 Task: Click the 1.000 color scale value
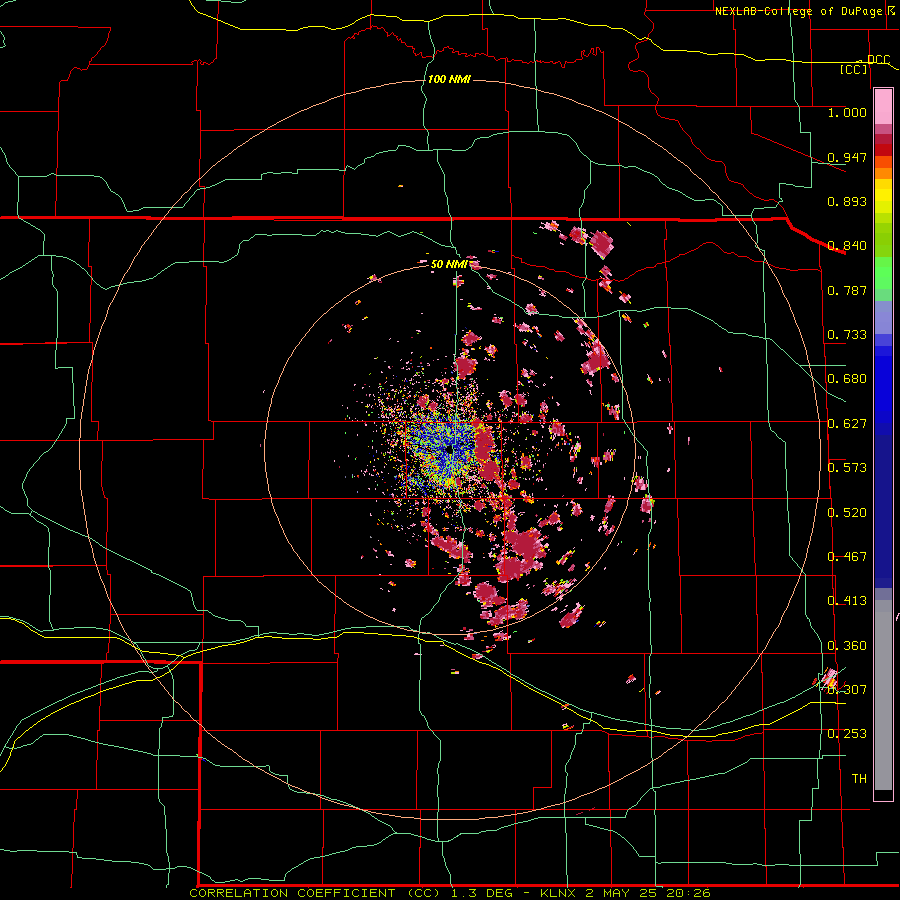(847, 112)
